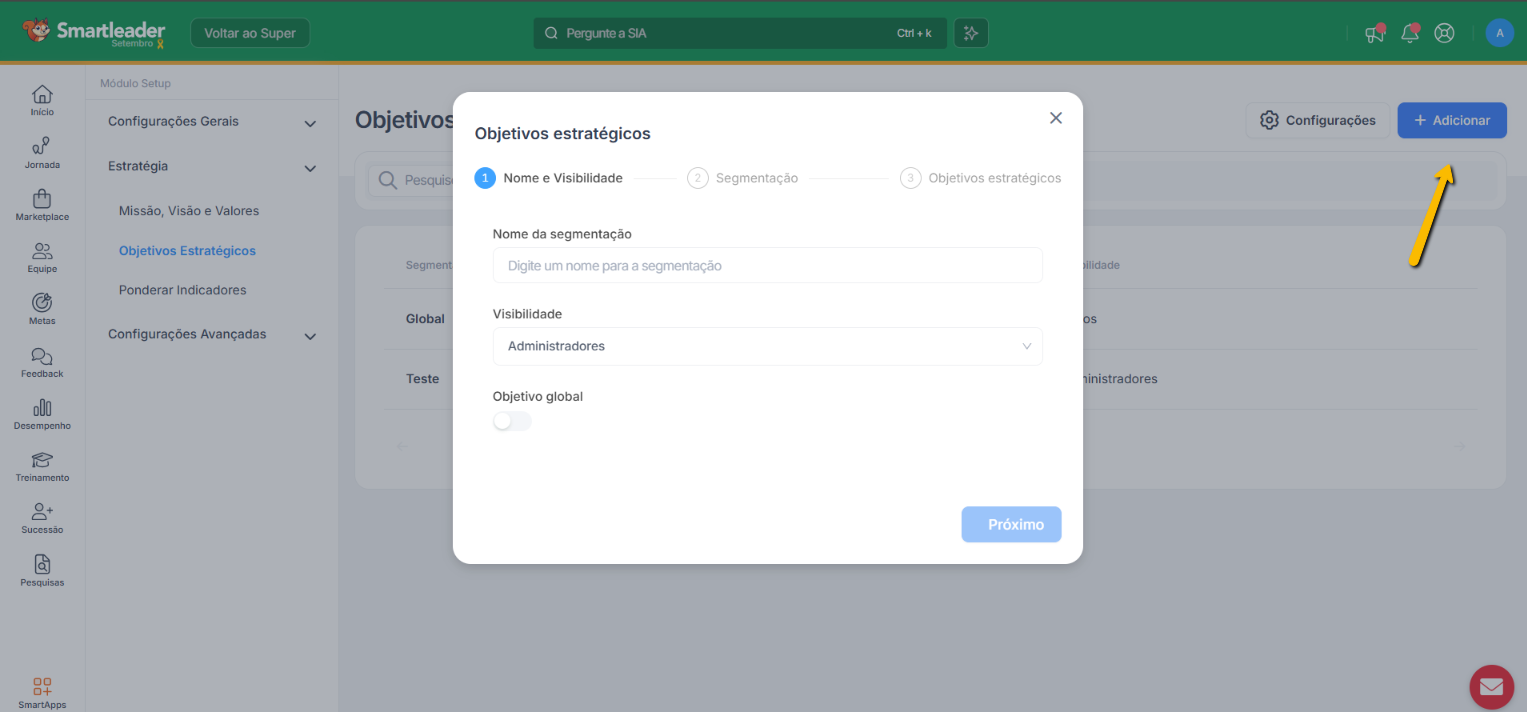Open the Jornada icon in sidebar
This screenshot has width=1527, height=712.
click(42, 148)
